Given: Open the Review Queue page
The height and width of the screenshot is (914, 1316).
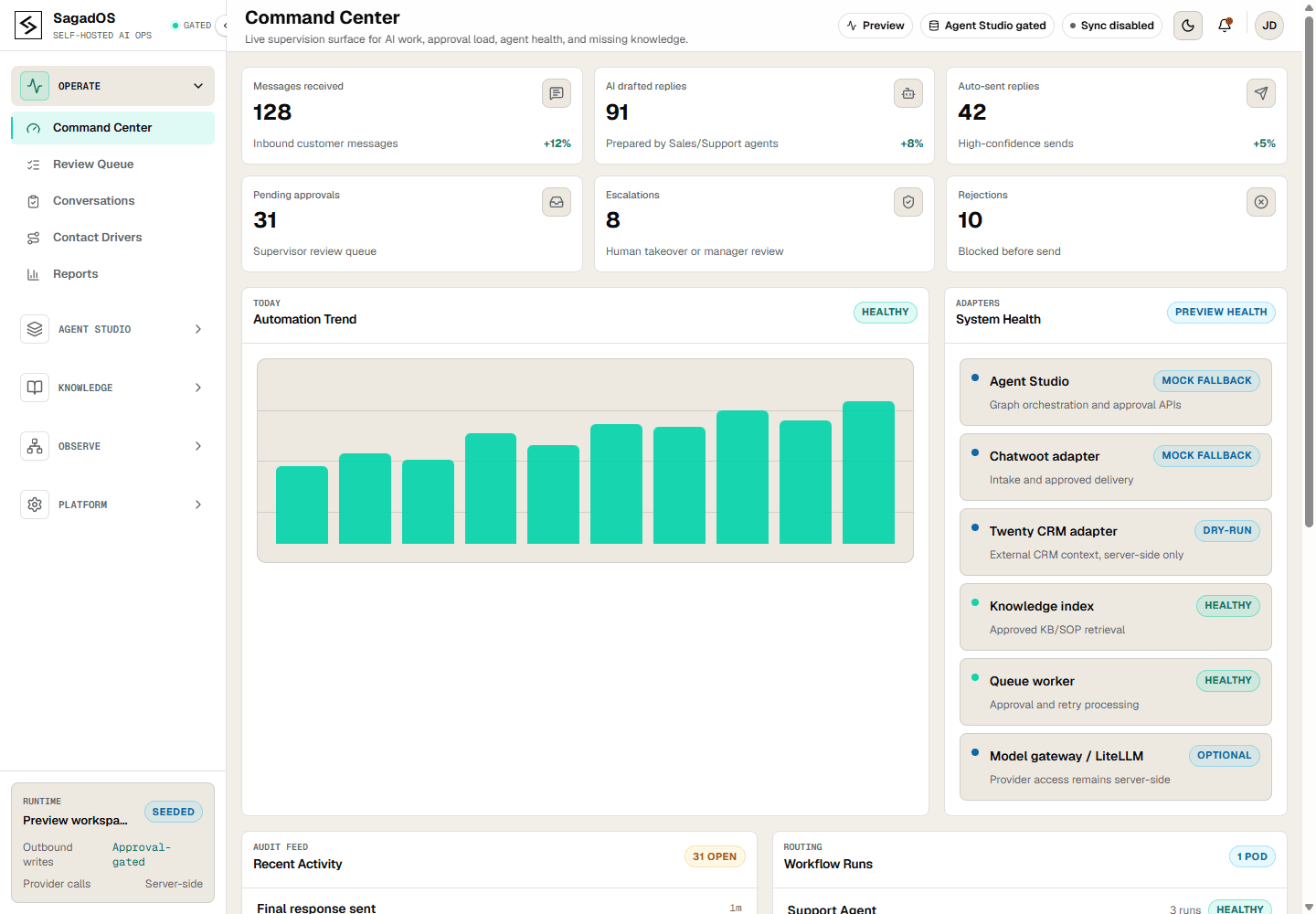Looking at the screenshot, I should click(113, 165).
